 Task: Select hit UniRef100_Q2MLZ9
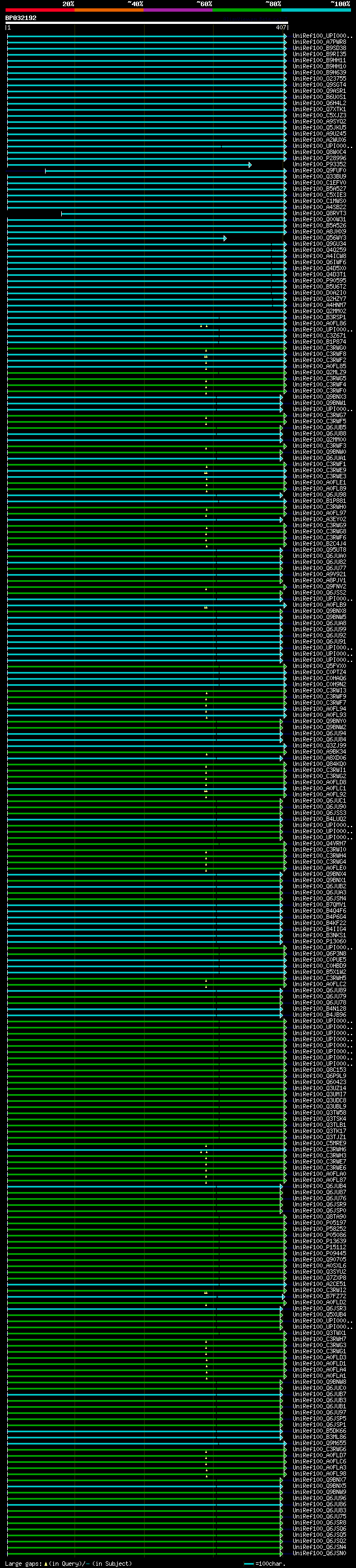(x=319, y=373)
